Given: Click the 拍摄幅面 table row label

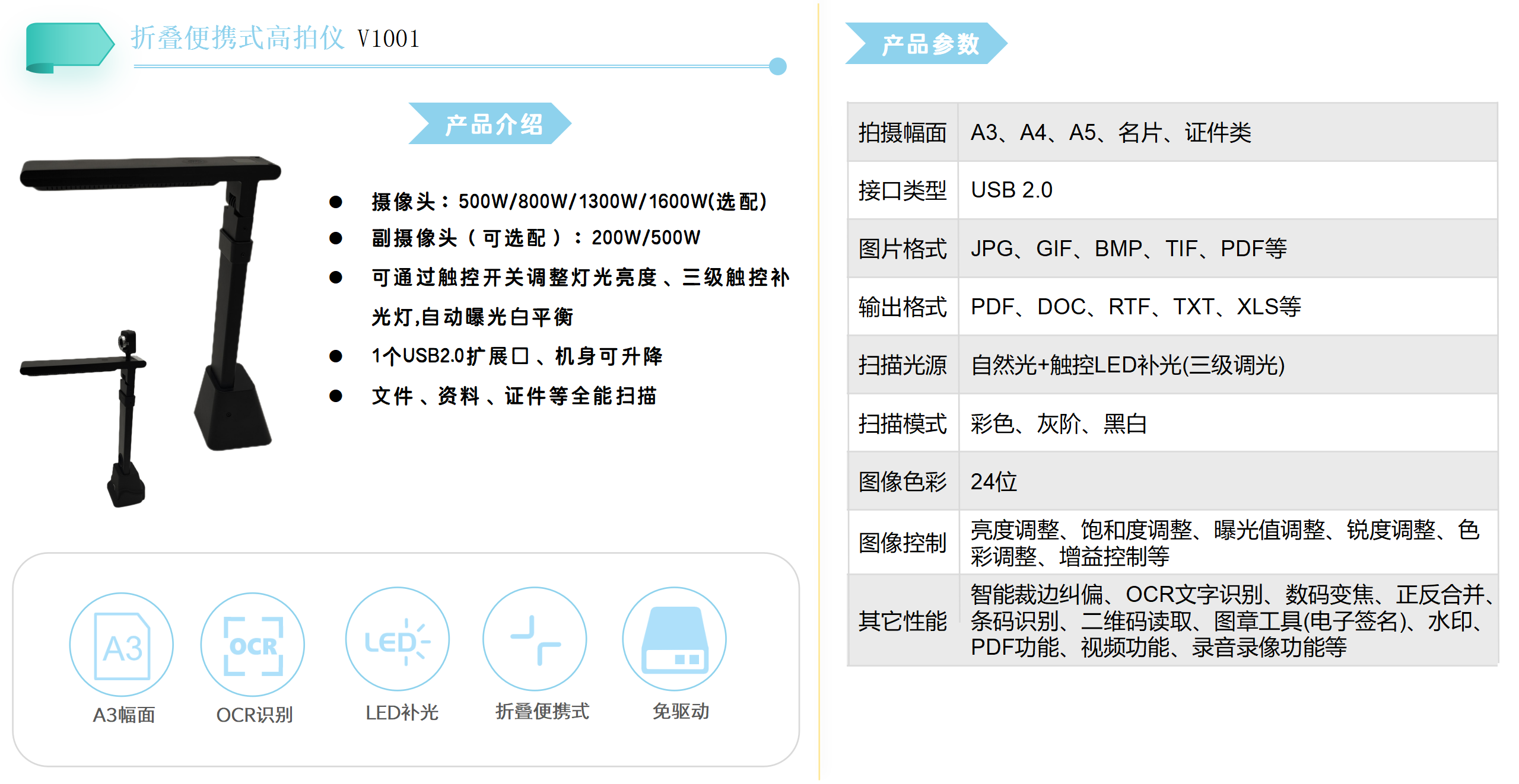Looking at the screenshot, I should pyautogui.click(x=902, y=132).
